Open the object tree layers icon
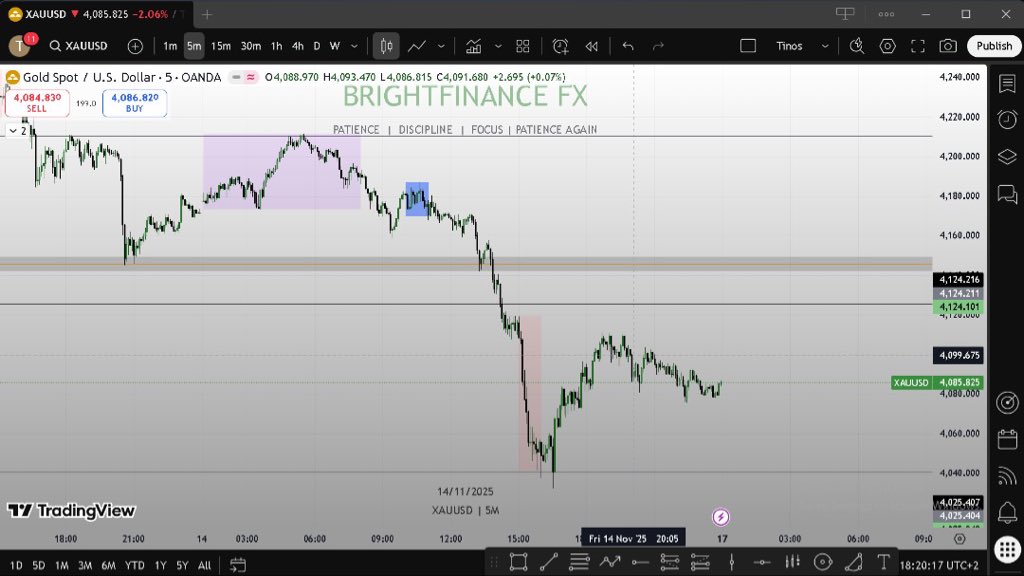1024x576 pixels. pyautogui.click(x=1007, y=157)
